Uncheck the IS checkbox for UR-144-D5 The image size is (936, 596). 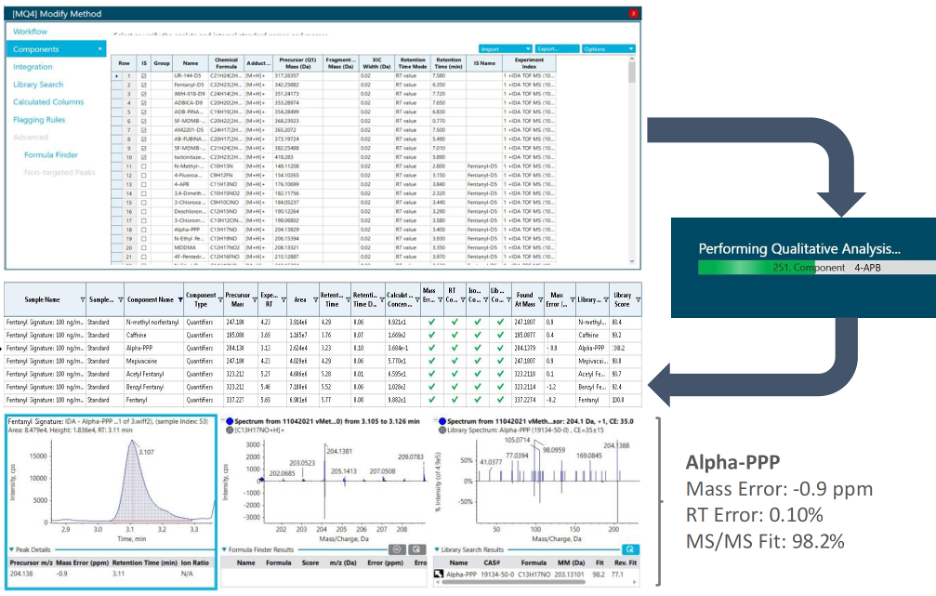(x=143, y=76)
